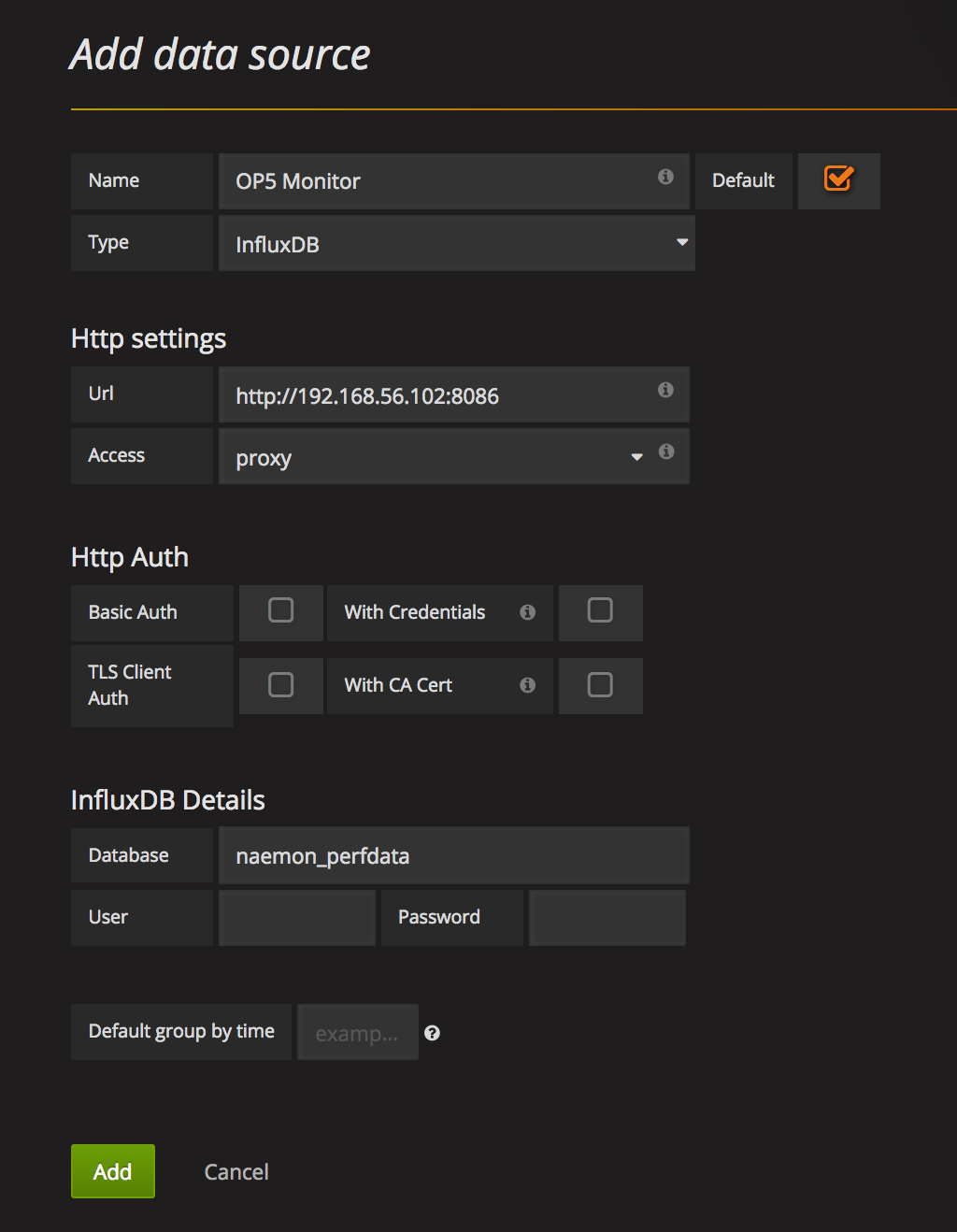Screen dimensions: 957x1232
Task: Open the Type dropdown showing InfluxDB
Action: pyautogui.click(x=457, y=243)
